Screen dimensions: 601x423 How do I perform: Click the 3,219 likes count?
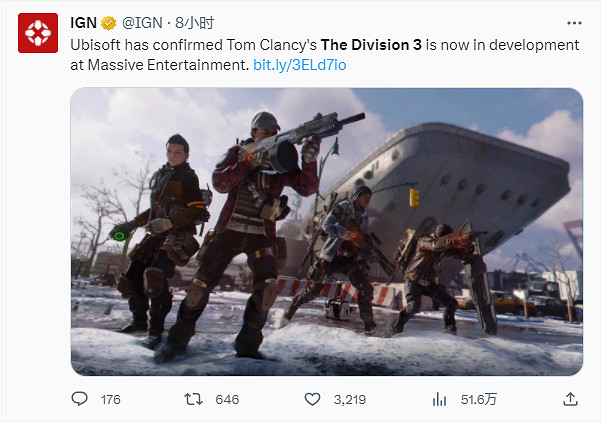tap(349, 399)
